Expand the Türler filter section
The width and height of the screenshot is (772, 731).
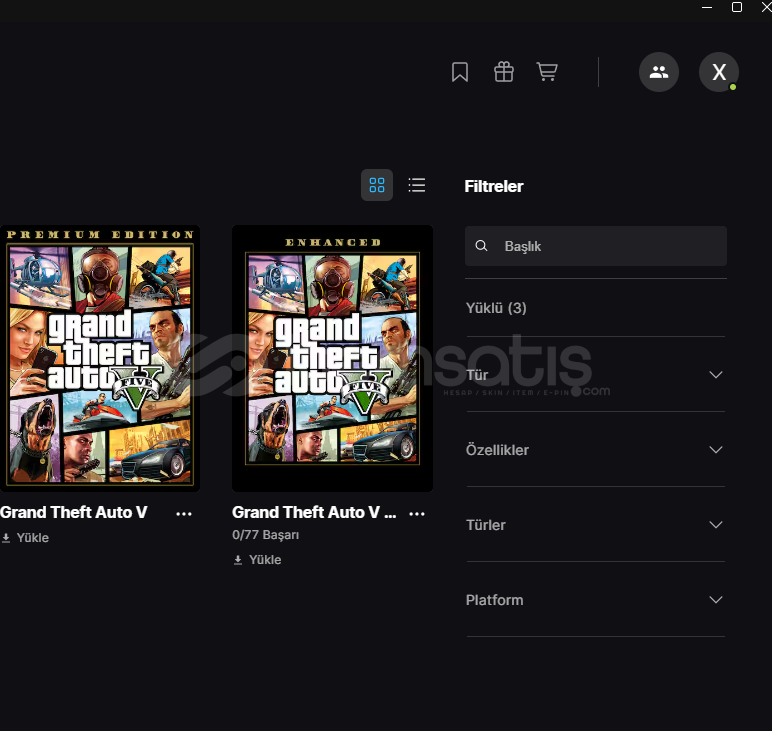(x=715, y=525)
